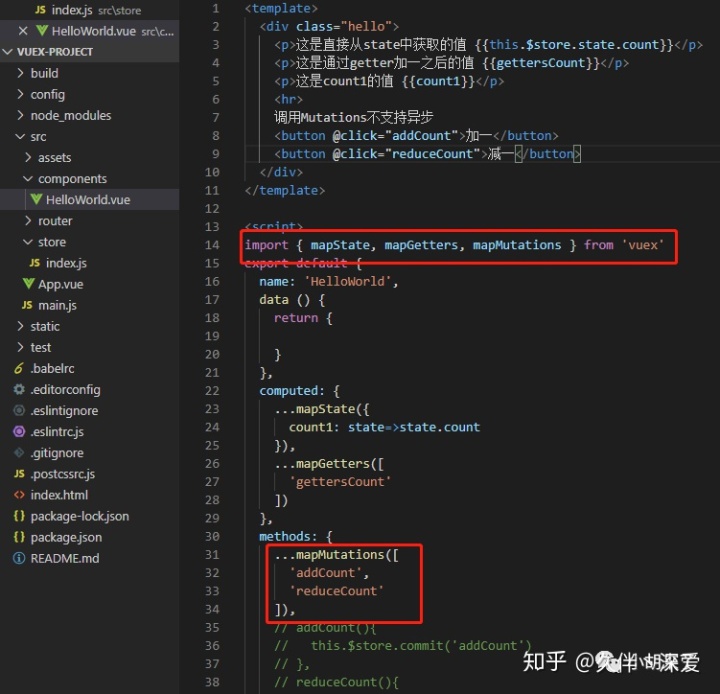Click 'count1: state=>state.count' on line 24
The image size is (720, 694).
pyautogui.click(x=384, y=427)
